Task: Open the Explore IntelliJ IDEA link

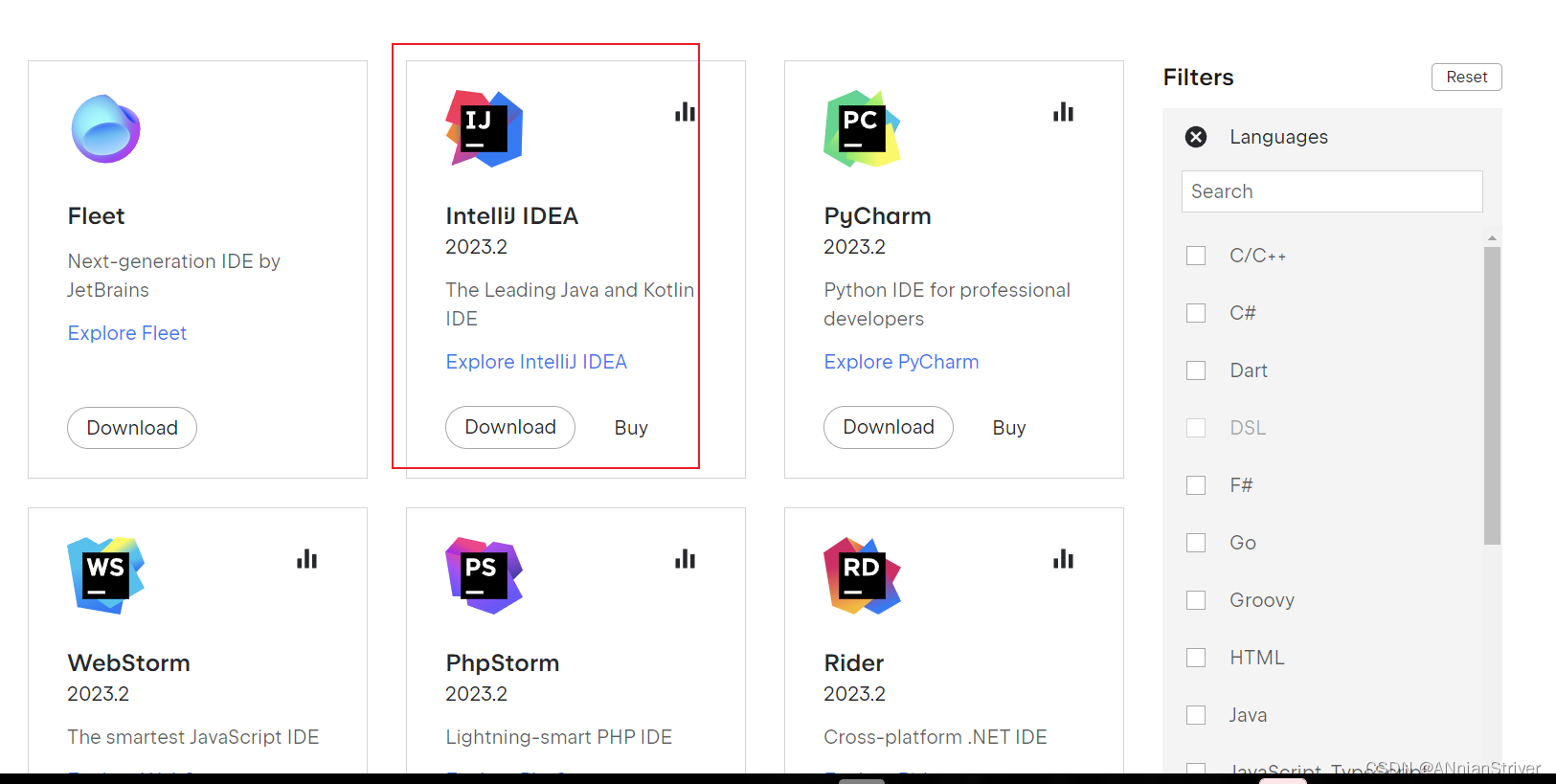Action: (x=536, y=362)
